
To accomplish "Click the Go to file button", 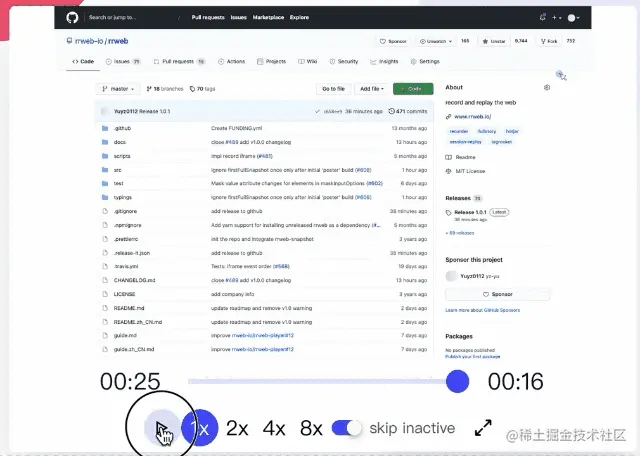I will pos(333,89).
